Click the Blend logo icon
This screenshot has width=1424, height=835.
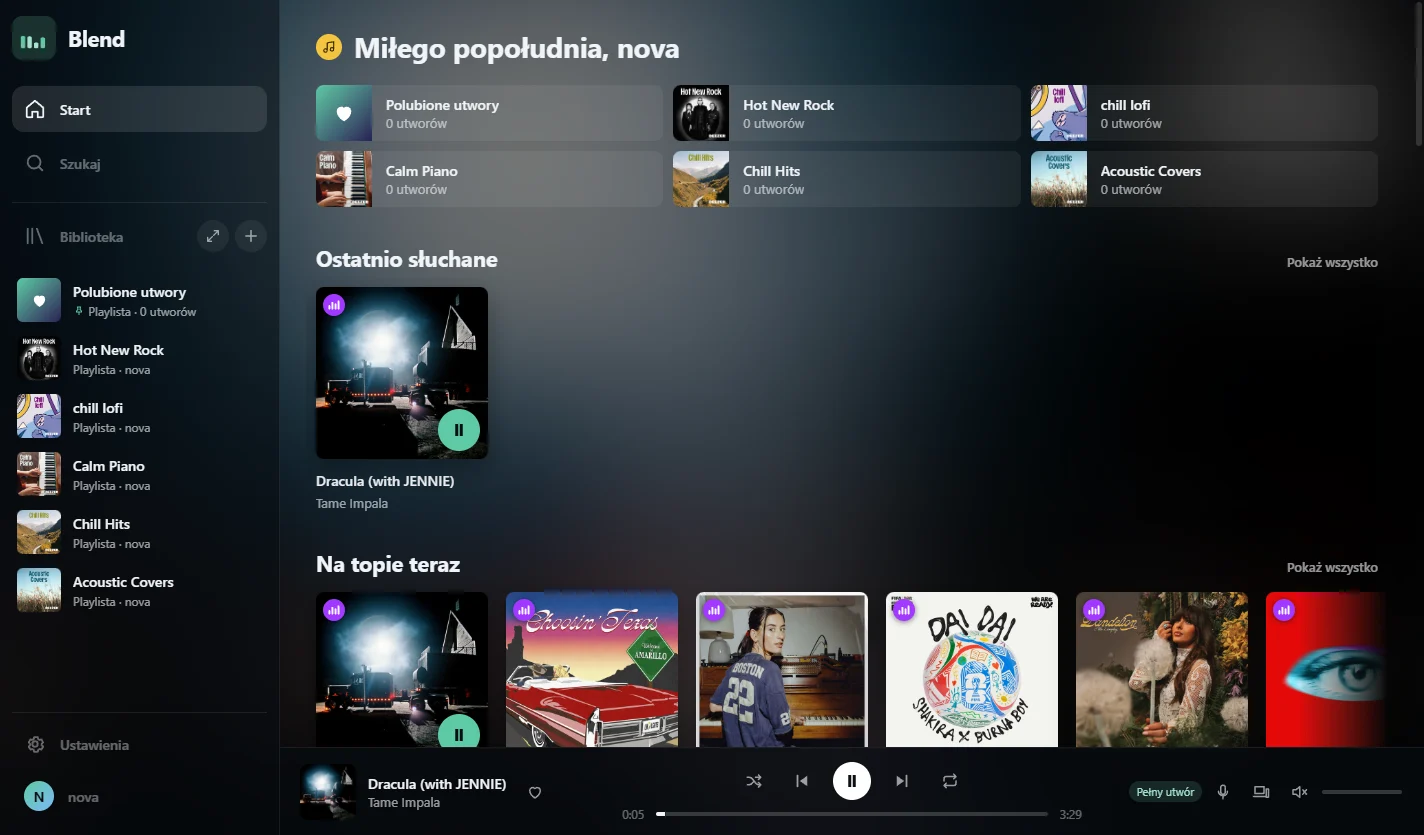(34, 39)
